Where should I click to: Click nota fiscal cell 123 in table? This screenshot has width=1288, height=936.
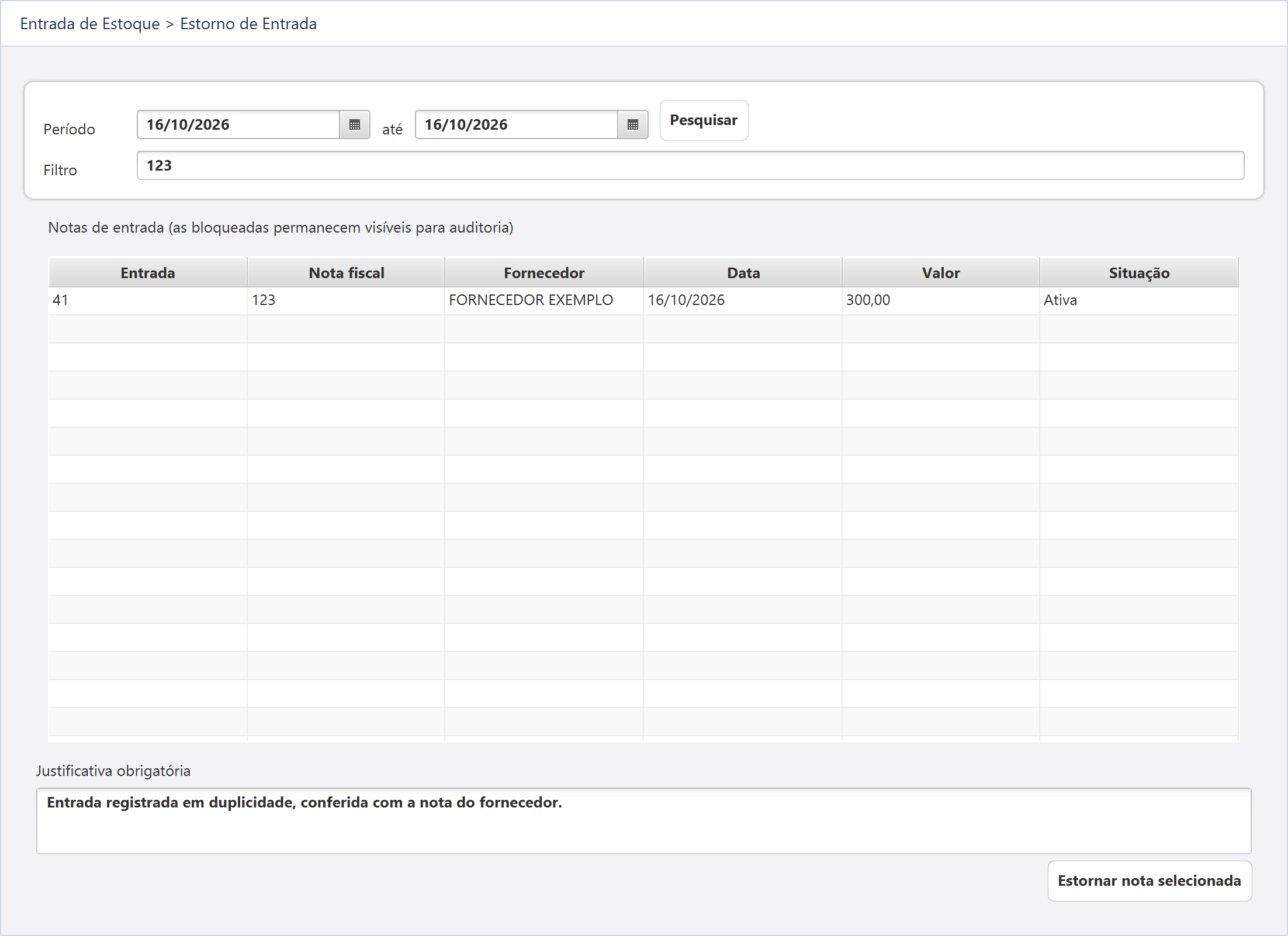click(346, 300)
